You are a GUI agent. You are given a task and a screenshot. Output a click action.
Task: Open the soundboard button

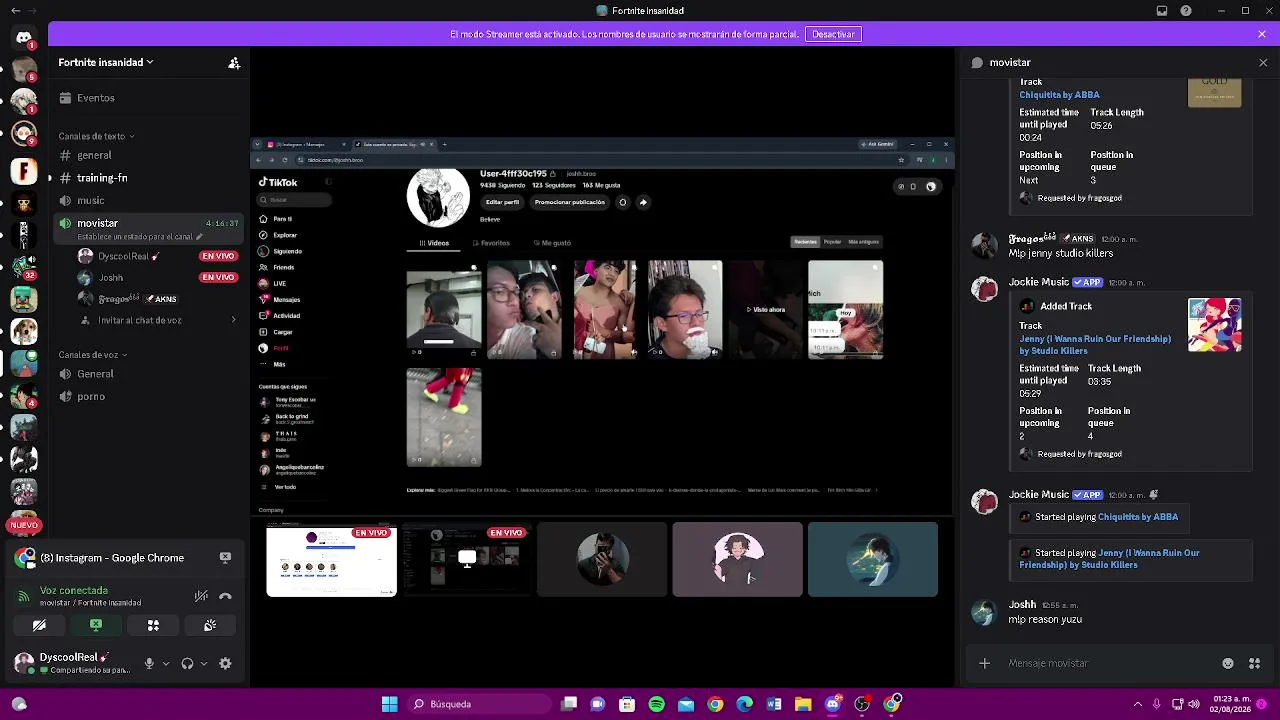click(210, 625)
